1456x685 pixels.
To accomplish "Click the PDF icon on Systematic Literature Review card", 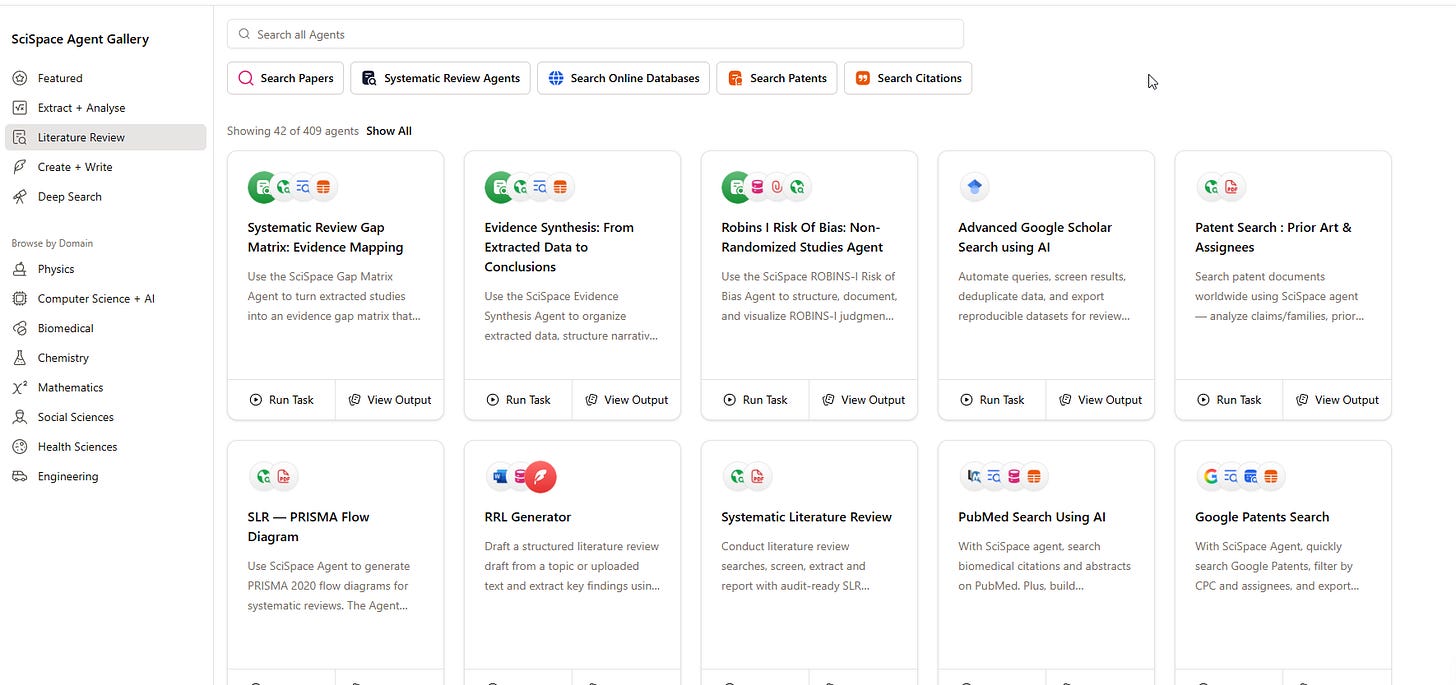I will [x=757, y=477].
